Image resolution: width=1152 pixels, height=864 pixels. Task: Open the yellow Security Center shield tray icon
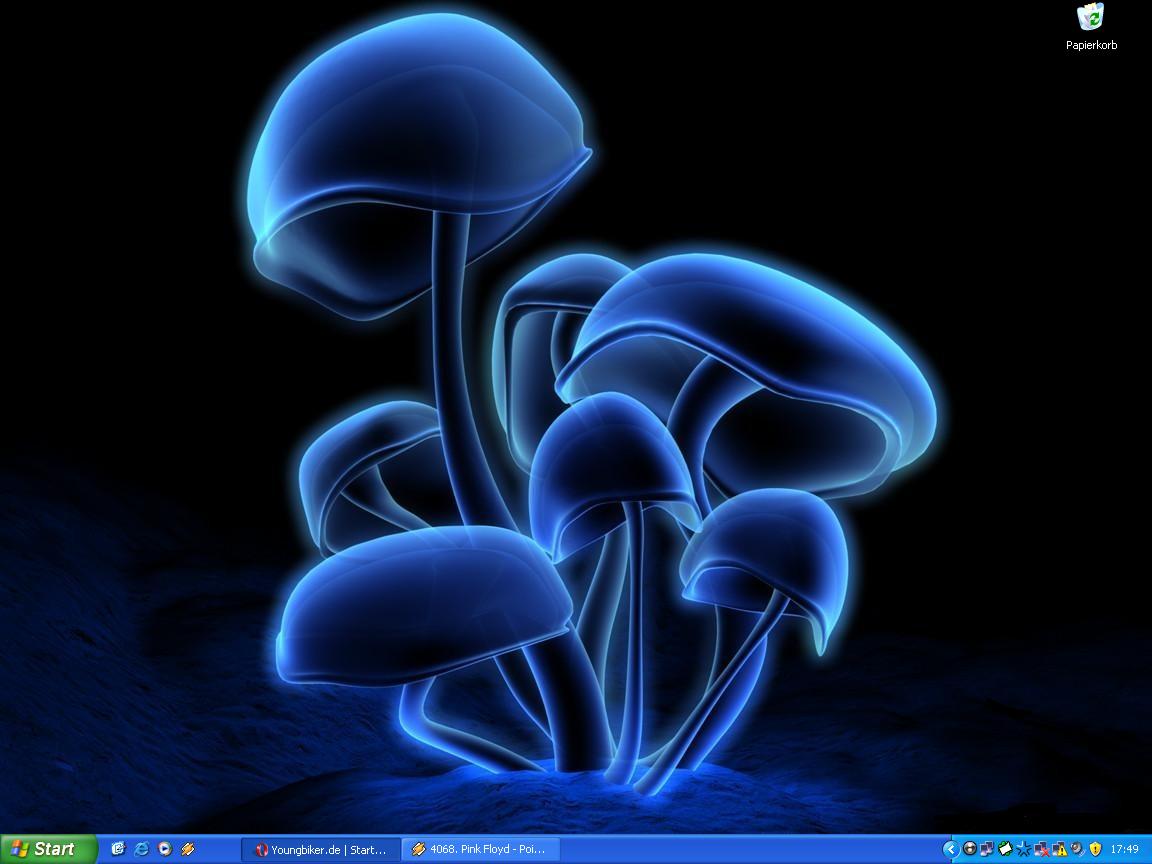click(x=1095, y=849)
